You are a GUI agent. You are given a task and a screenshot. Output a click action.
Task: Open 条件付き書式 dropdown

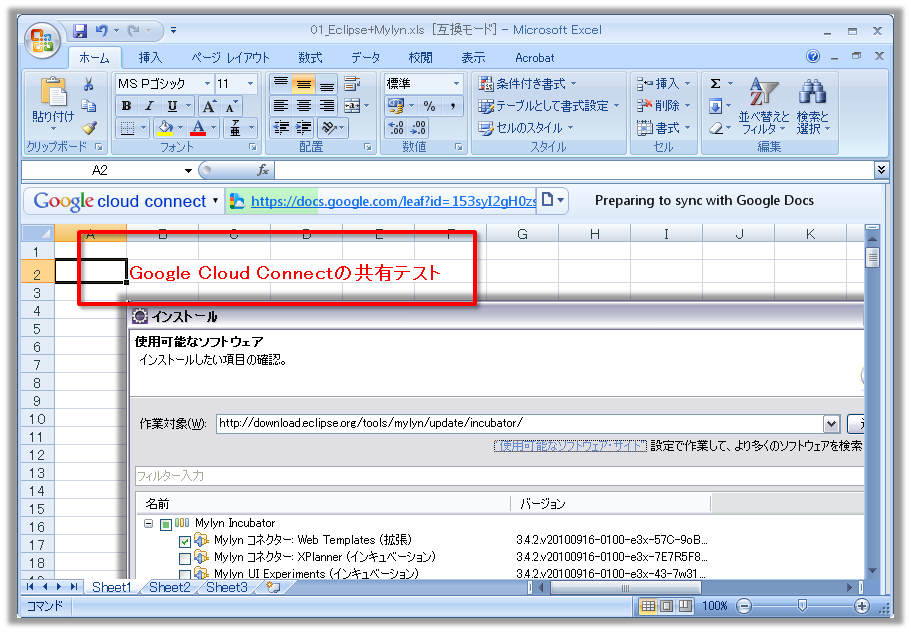527,84
